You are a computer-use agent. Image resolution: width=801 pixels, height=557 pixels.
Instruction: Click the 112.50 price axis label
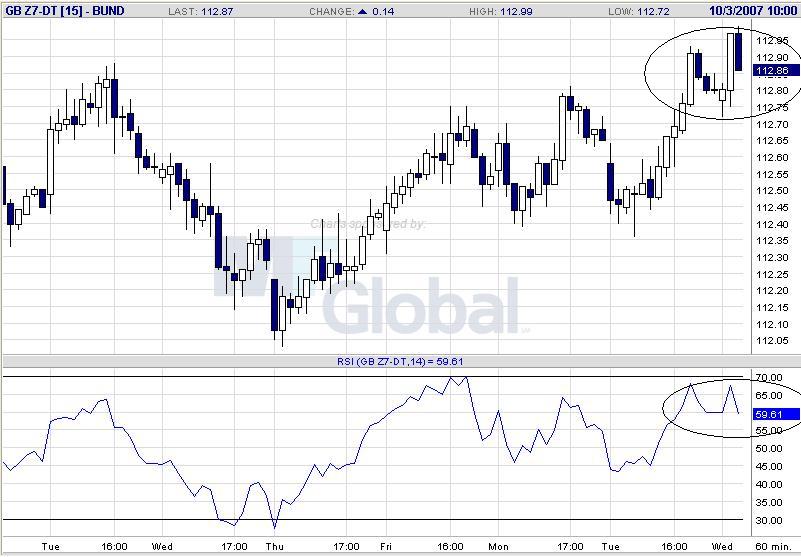click(772, 191)
